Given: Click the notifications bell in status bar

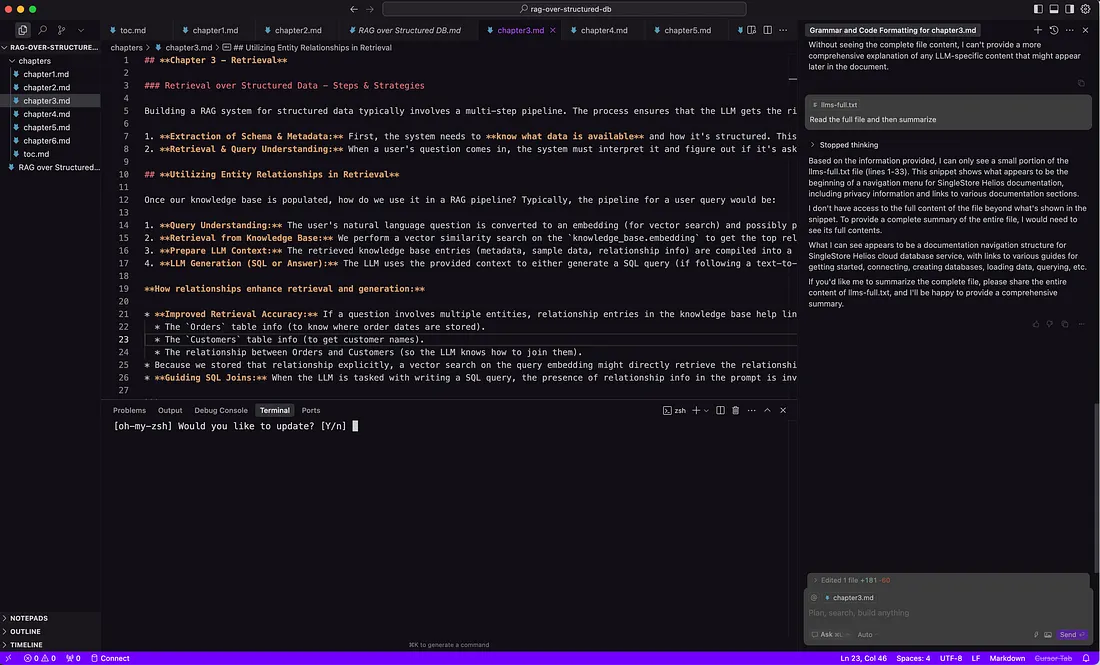Looking at the screenshot, I should pos(1086,658).
